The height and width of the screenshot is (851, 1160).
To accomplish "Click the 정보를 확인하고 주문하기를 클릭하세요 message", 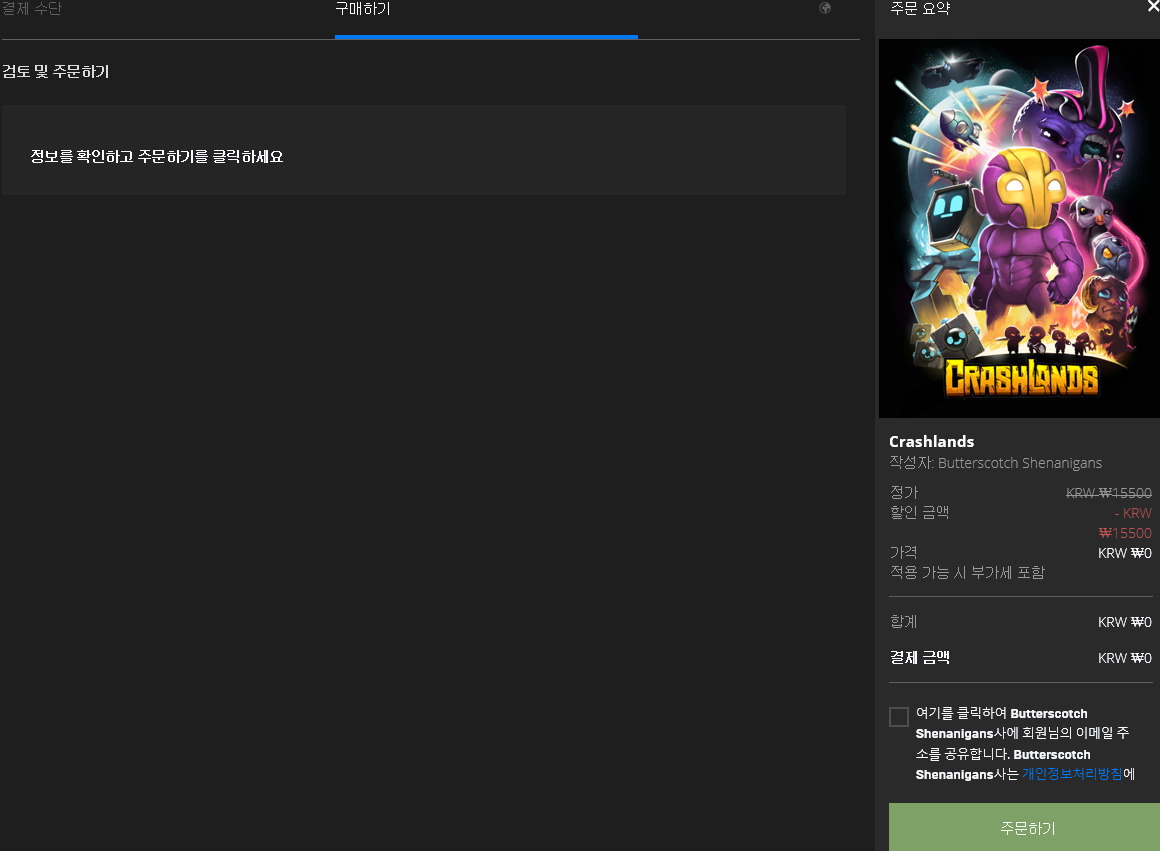I will click(x=157, y=157).
